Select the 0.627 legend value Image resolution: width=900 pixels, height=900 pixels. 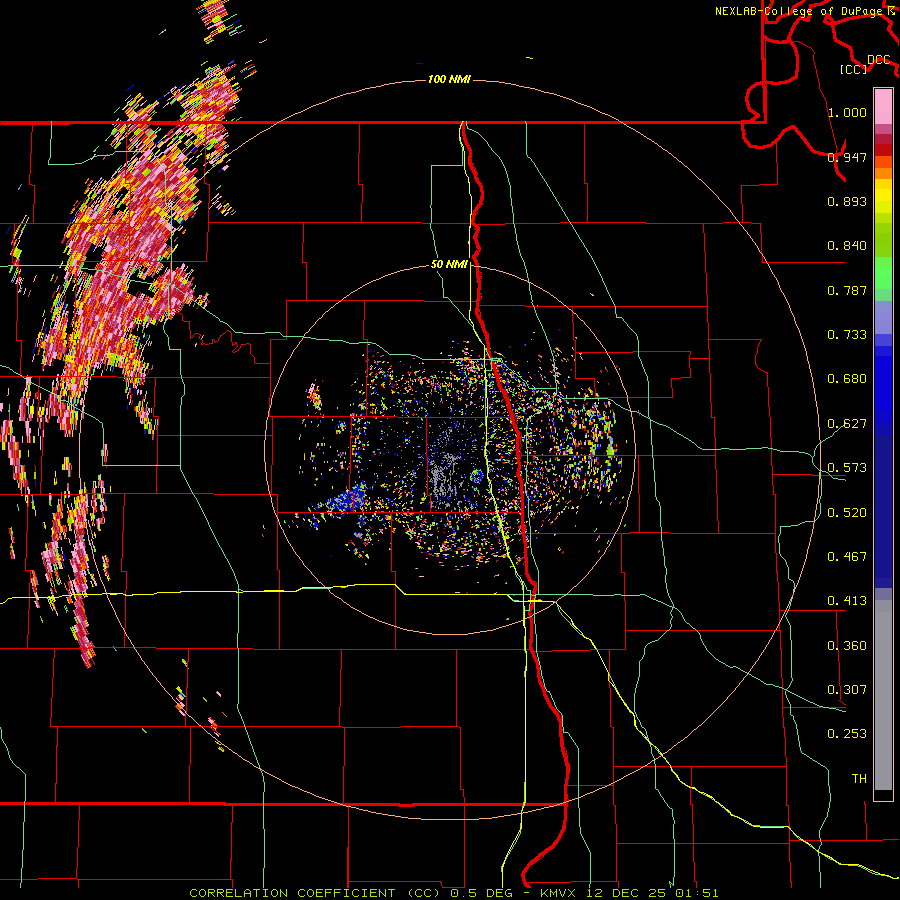click(847, 424)
